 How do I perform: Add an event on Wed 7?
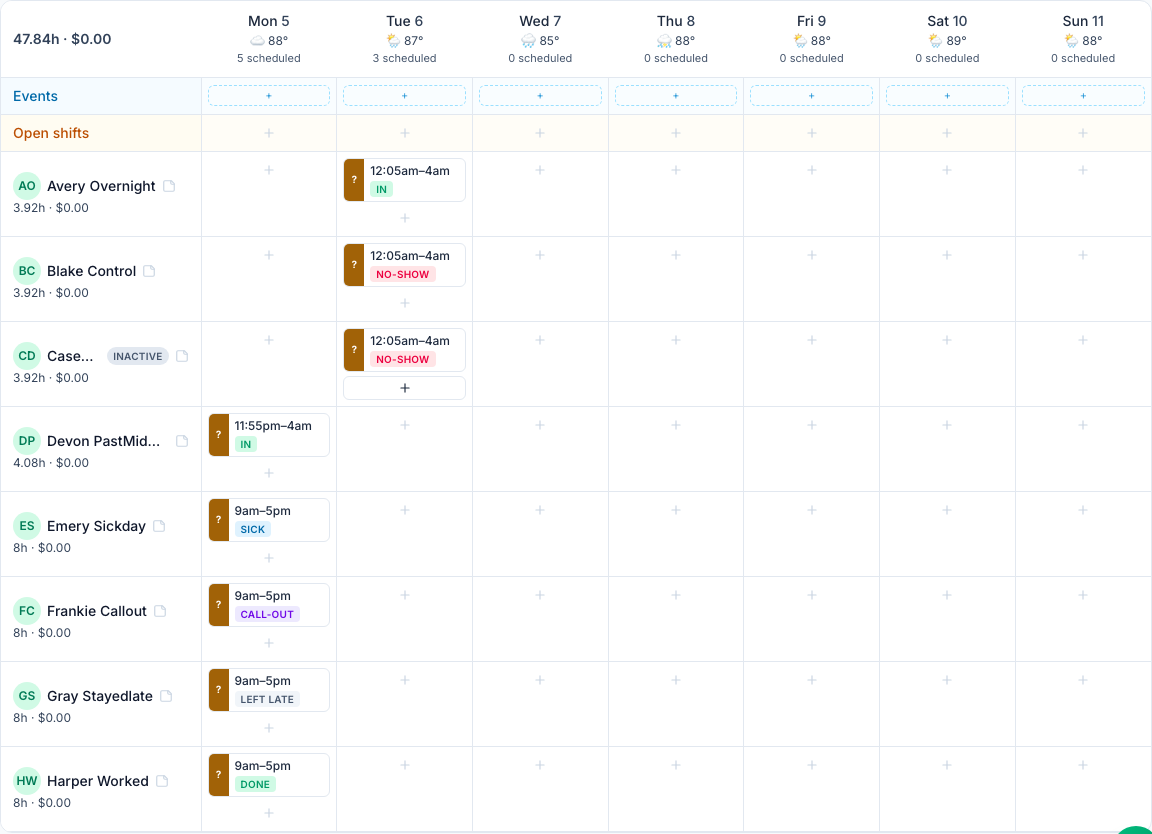(x=540, y=96)
